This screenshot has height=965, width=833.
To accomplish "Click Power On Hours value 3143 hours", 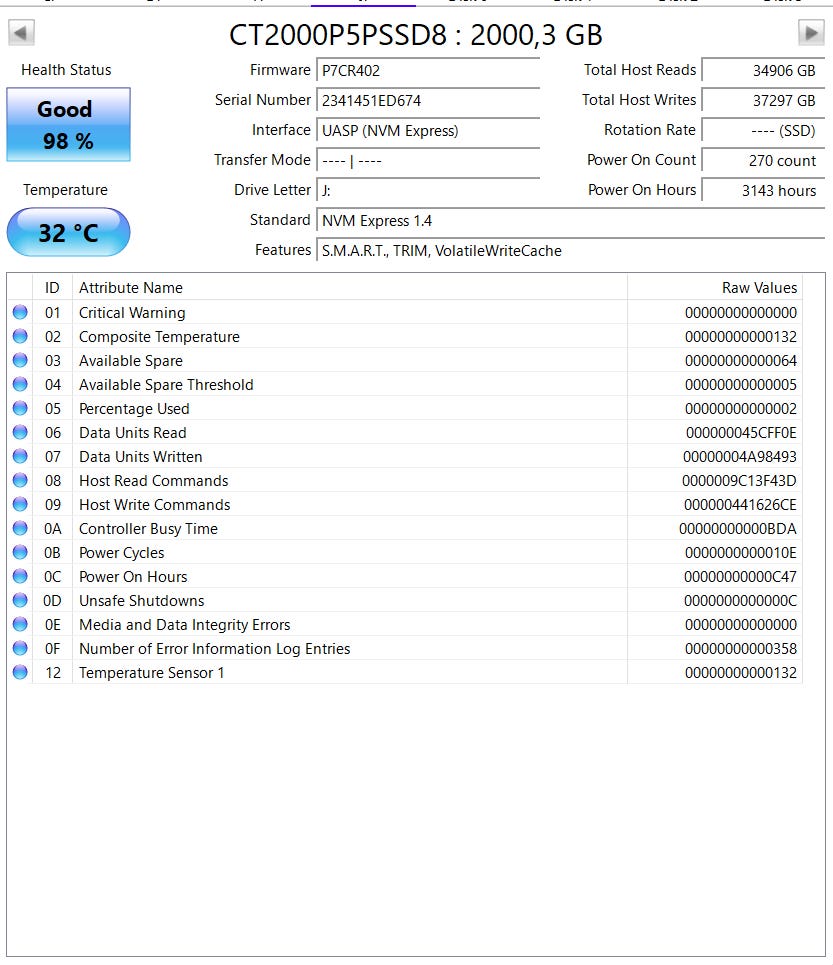I will point(763,191).
